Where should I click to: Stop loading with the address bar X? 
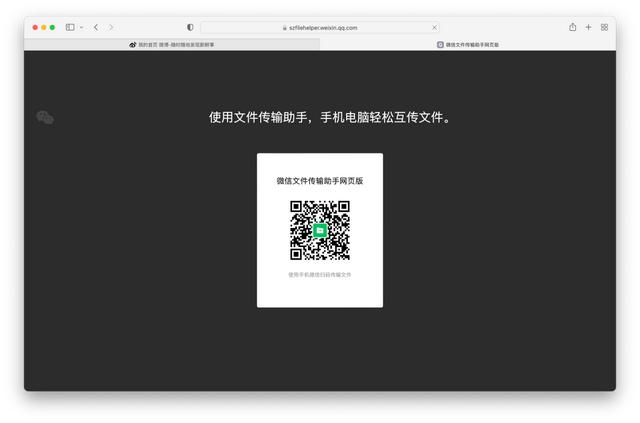click(434, 27)
